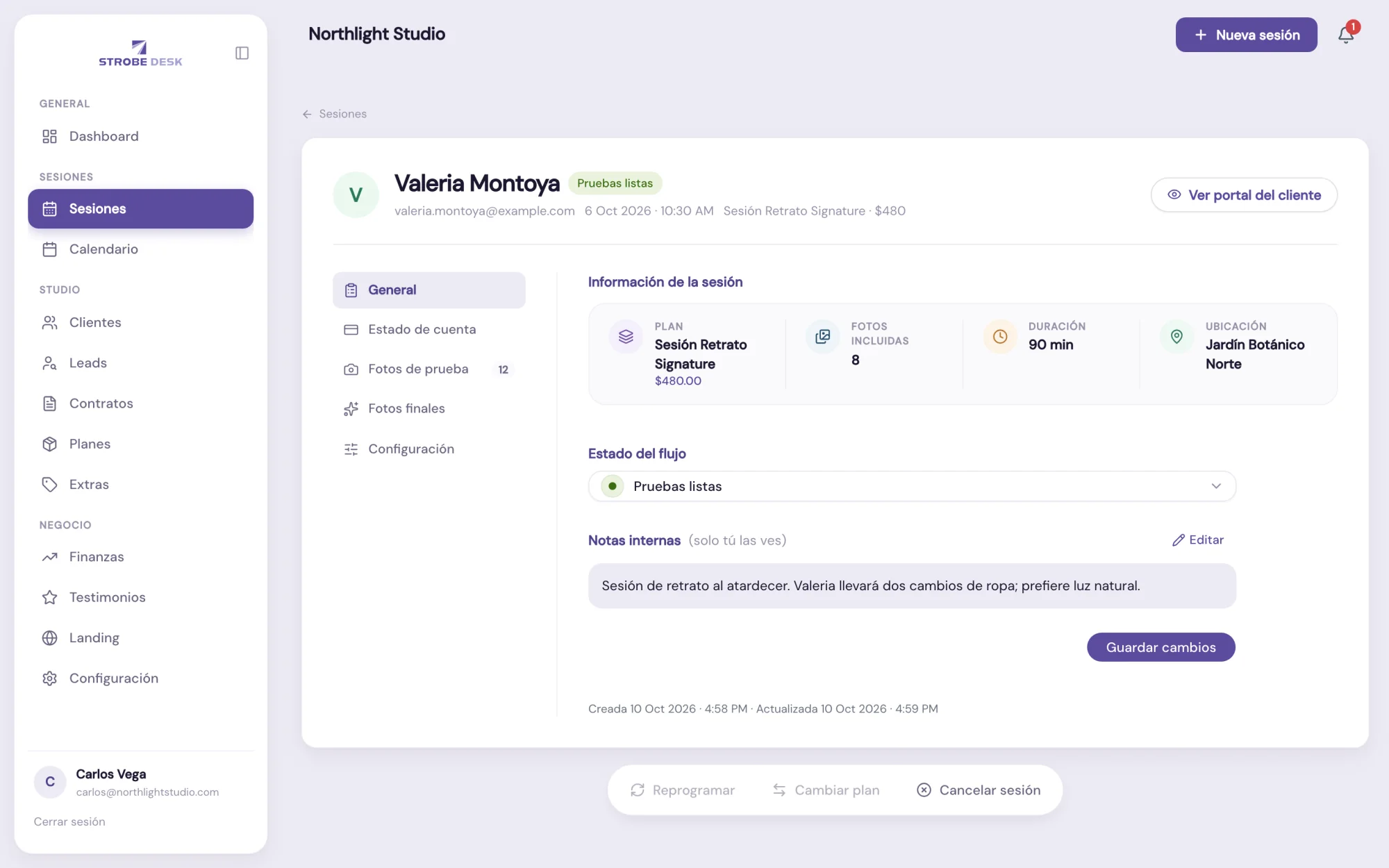Viewport: 1389px width, 868px height.
Task: Switch to Estado de cuenta tab
Action: 429,330
